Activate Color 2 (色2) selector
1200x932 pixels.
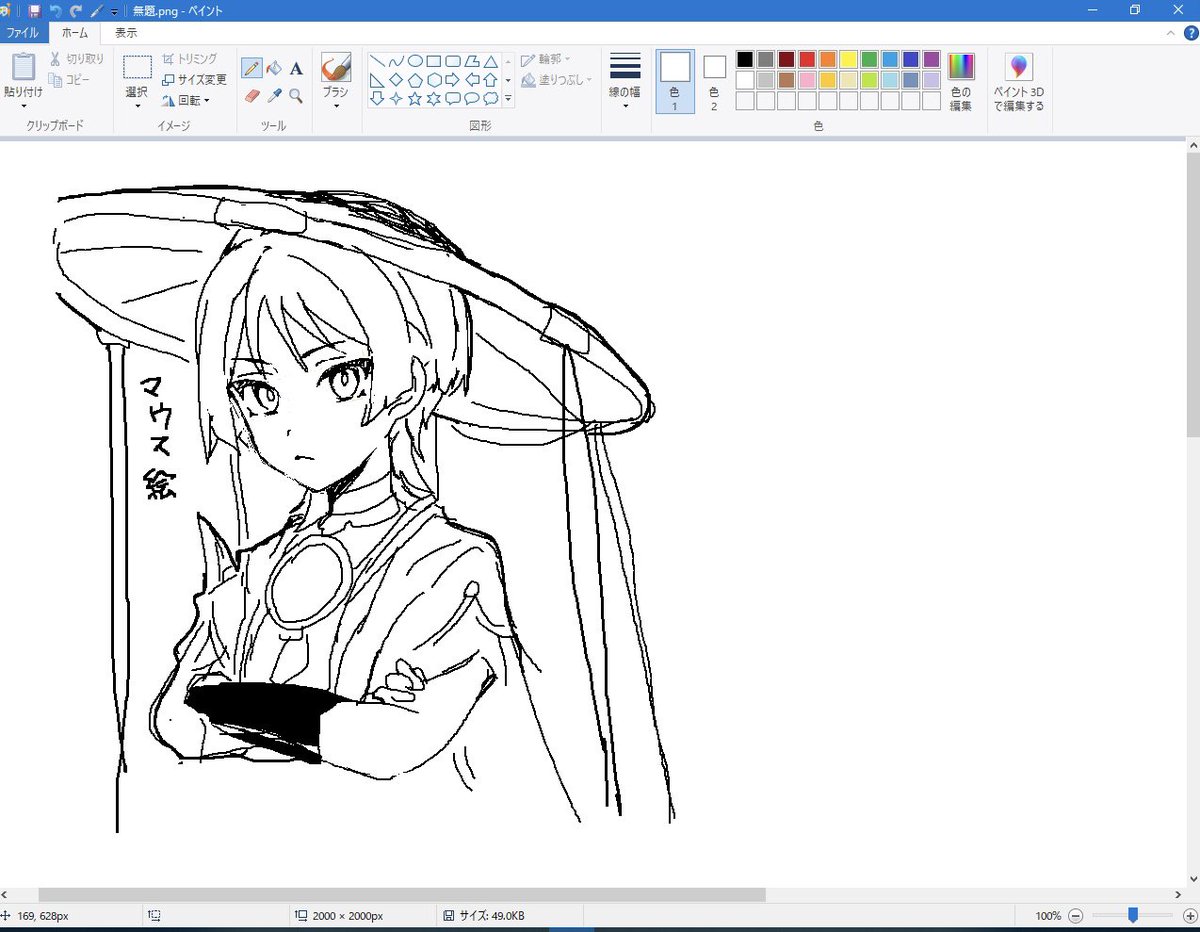(x=714, y=81)
